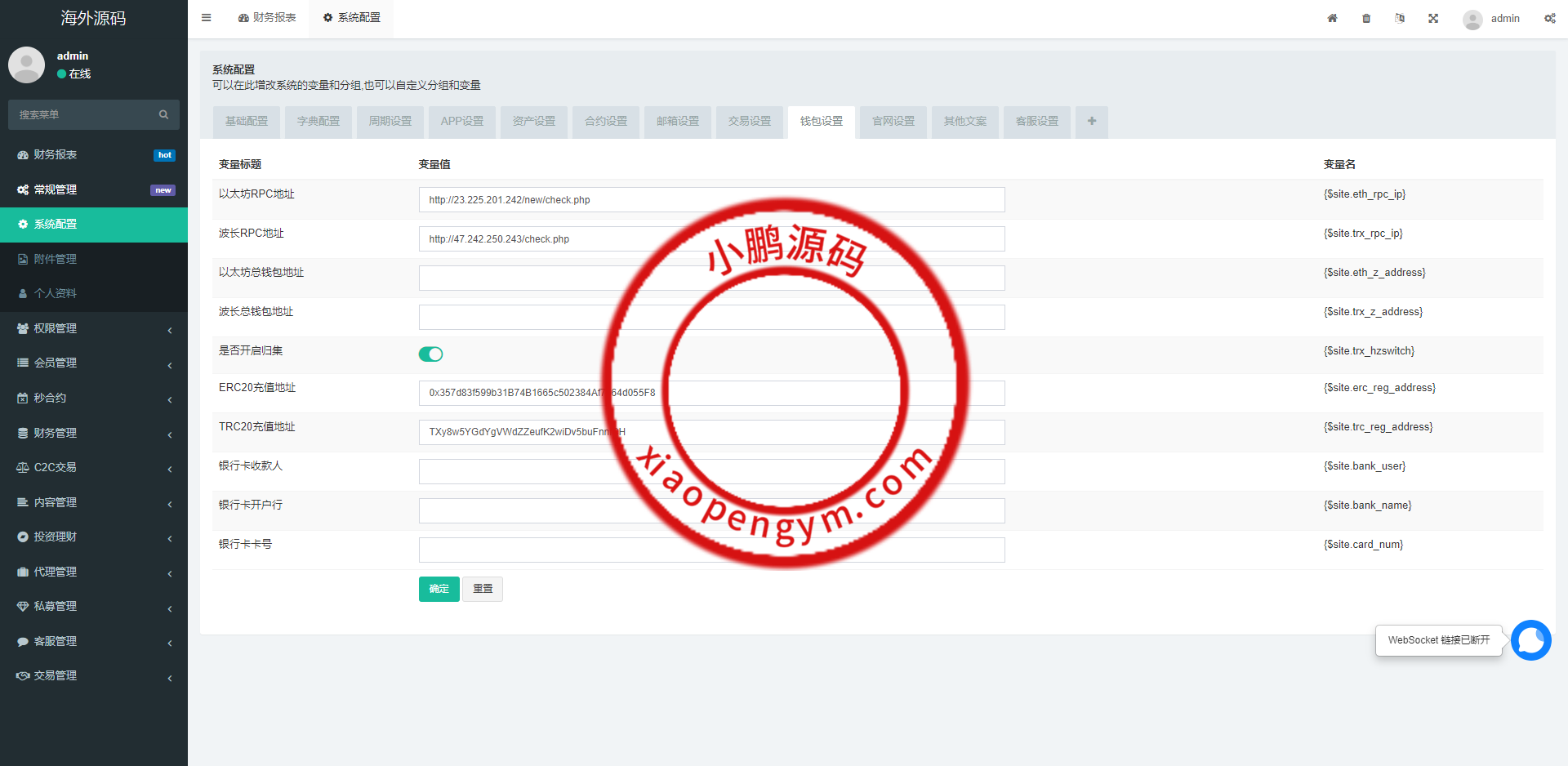Open 财务报表 in the sidebar
Screen dimensions: 1568x766
[56, 154]
